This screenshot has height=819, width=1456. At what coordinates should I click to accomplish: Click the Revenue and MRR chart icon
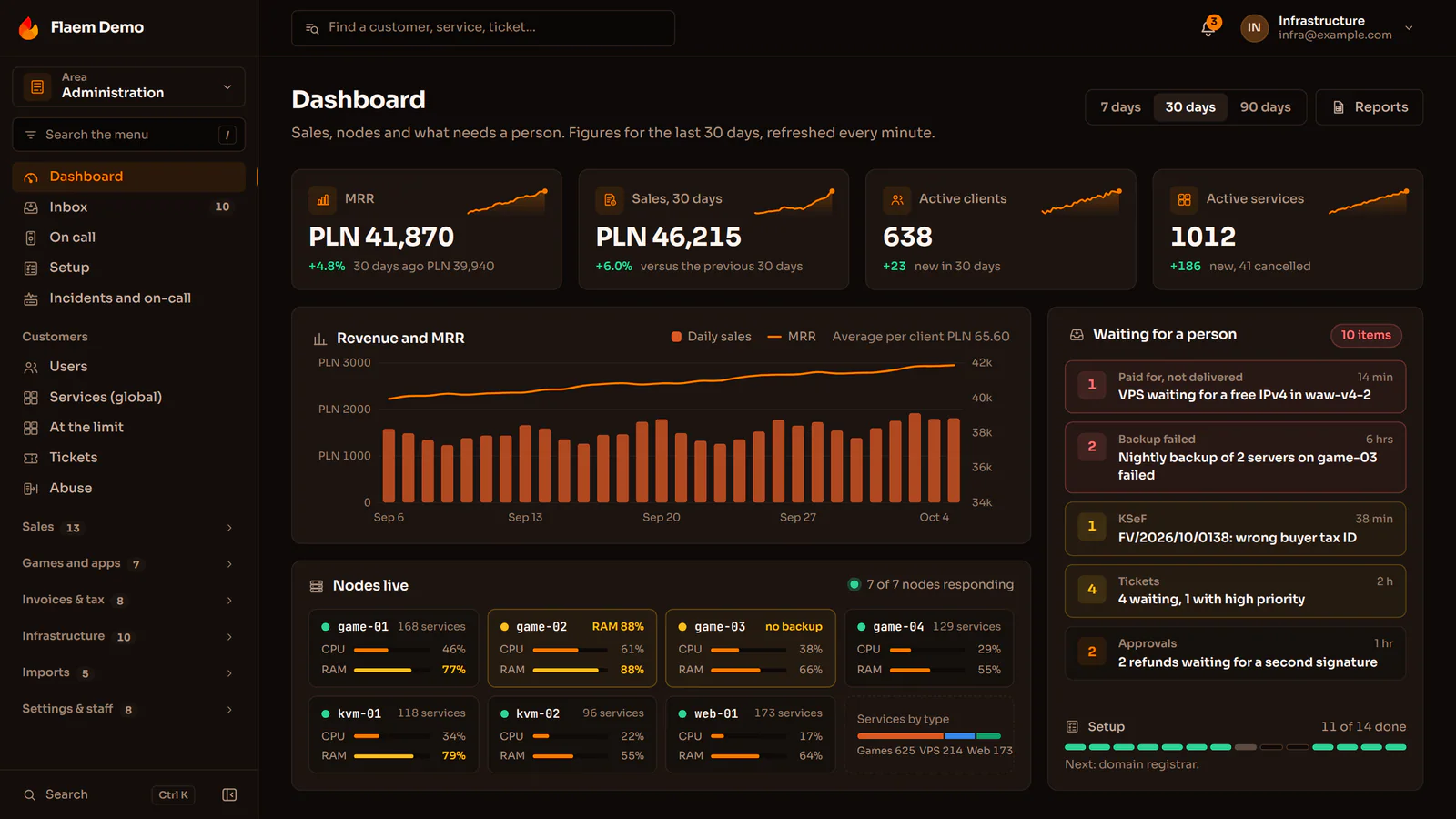coord(320,339)
